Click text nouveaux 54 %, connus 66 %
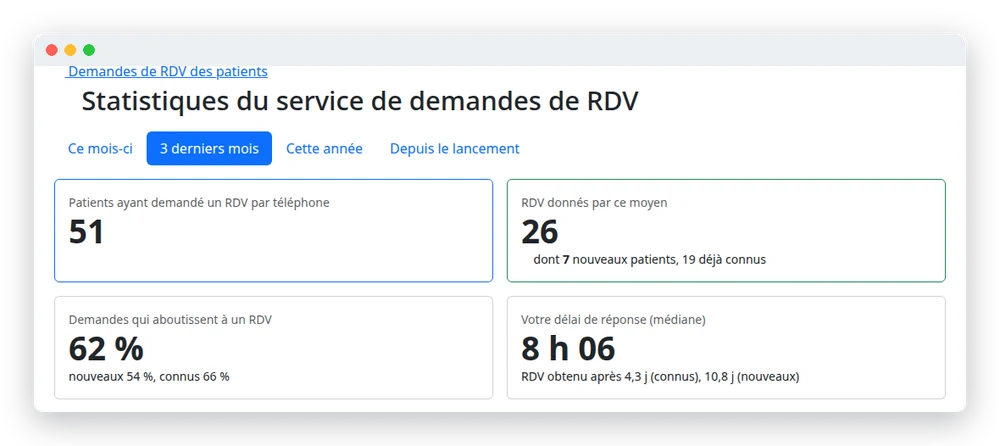This screenshot has height=446, width=1000. 149,376
